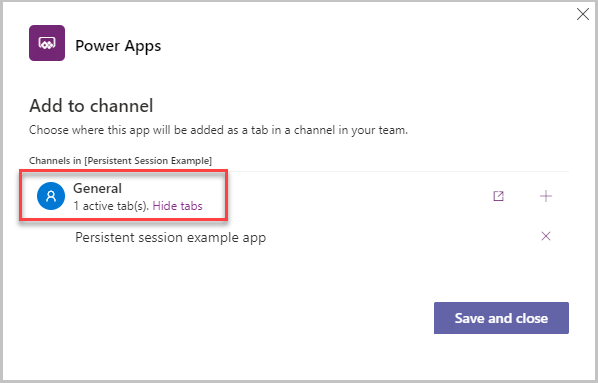Select Persistent session example app entry
Viewport: 598px width, 383px height.
pos(170,237)
